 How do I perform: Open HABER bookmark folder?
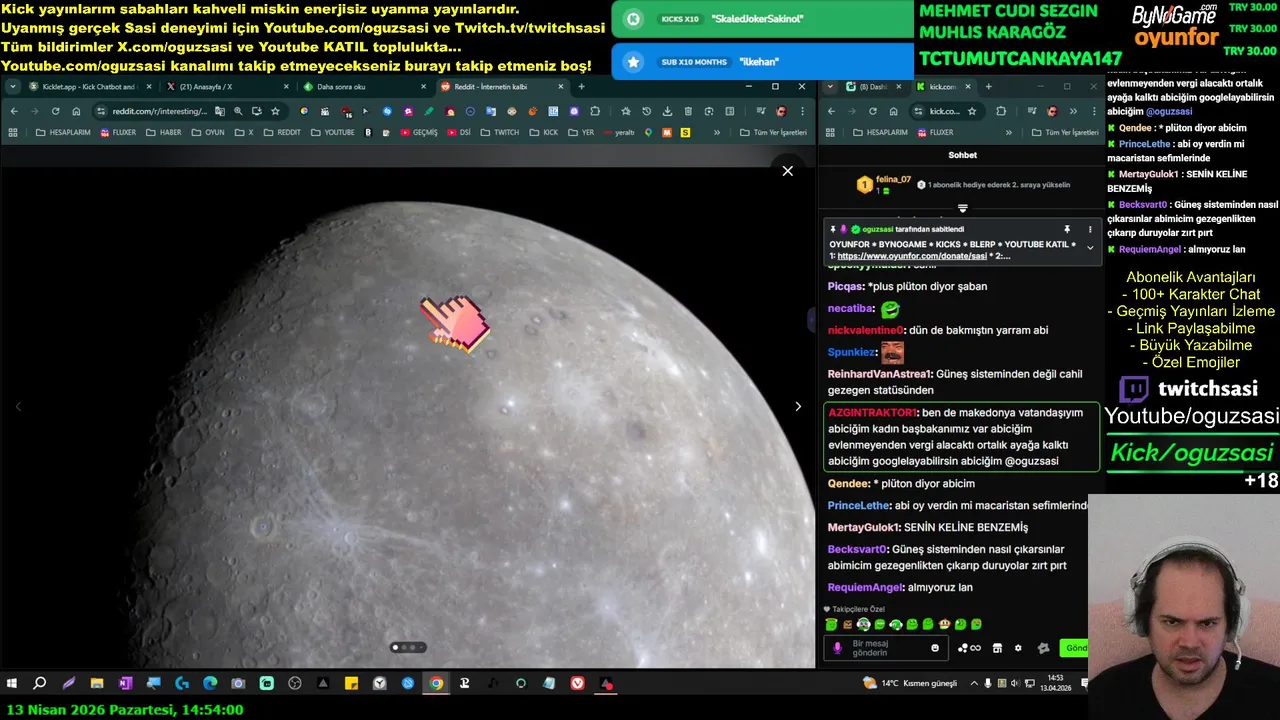(163, 132)
